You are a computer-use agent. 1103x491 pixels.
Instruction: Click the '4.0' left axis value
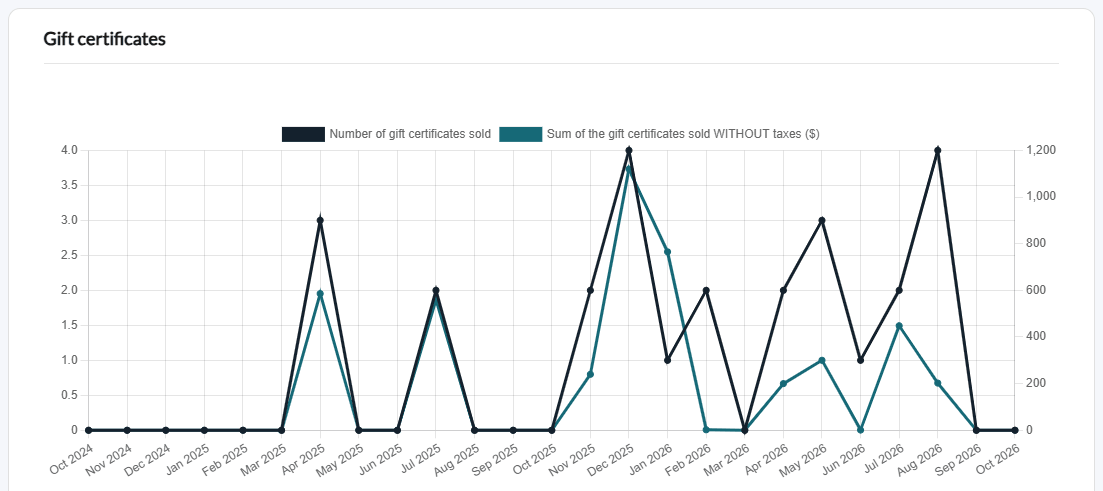(72, 150)
